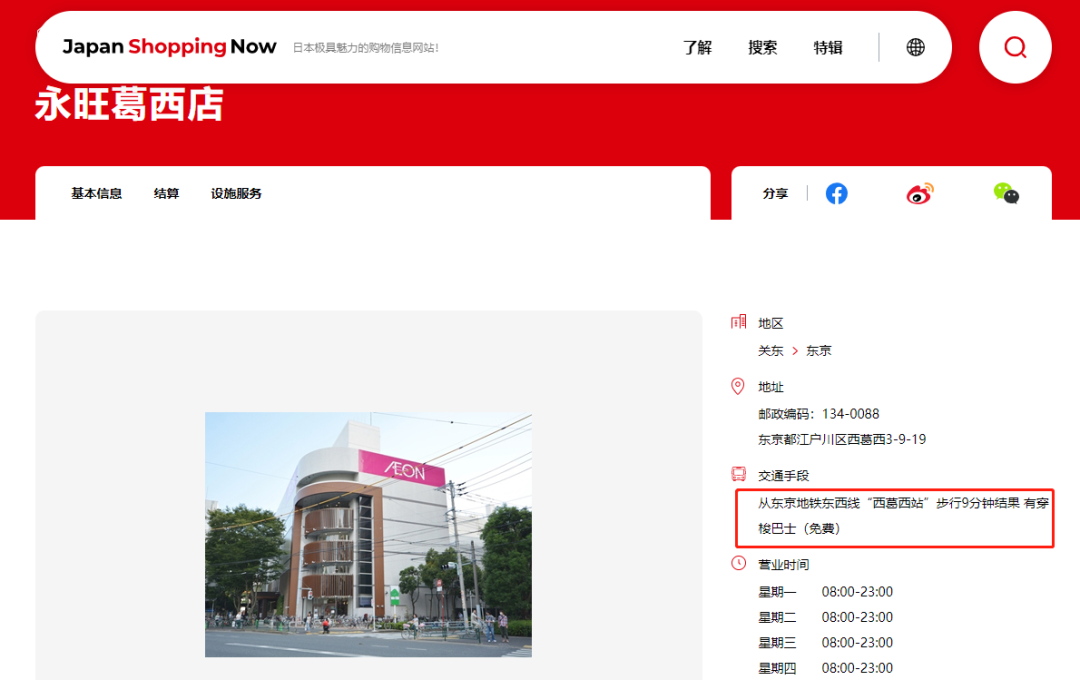Select the postal code 134-0088 text

[x=851, y=414]
